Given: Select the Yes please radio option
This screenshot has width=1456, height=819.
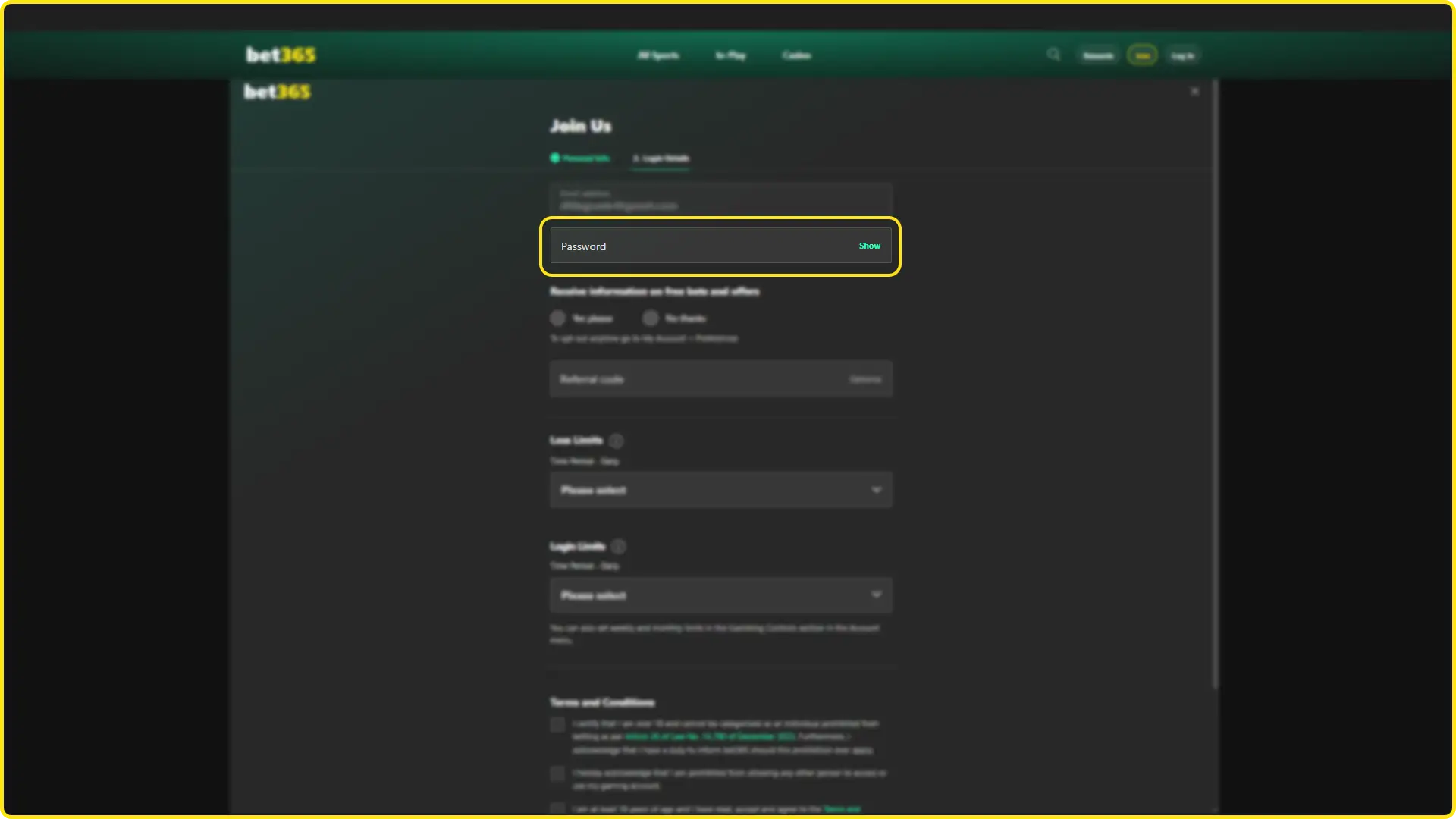Looking at the screenshot, I should (557, 318).
